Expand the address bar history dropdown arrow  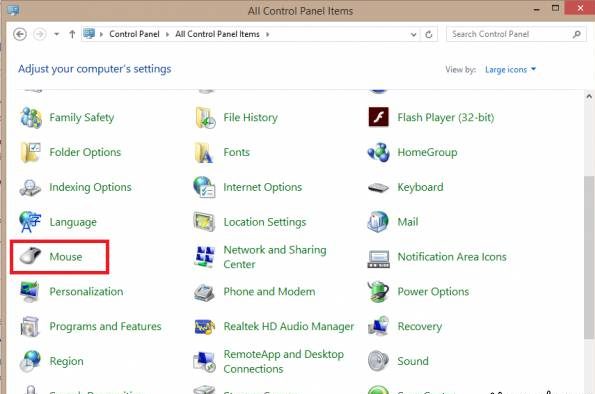pos(413,35)
